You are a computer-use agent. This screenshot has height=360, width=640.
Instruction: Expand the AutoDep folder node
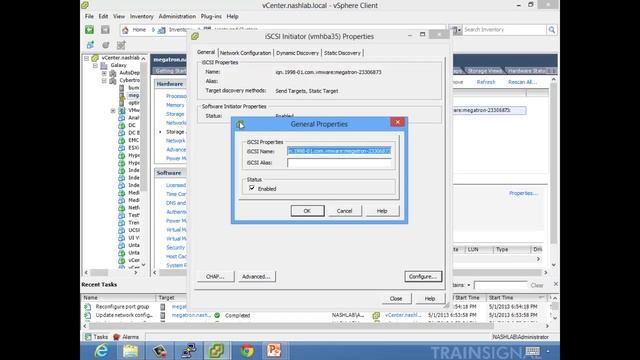tap(104, 73)
